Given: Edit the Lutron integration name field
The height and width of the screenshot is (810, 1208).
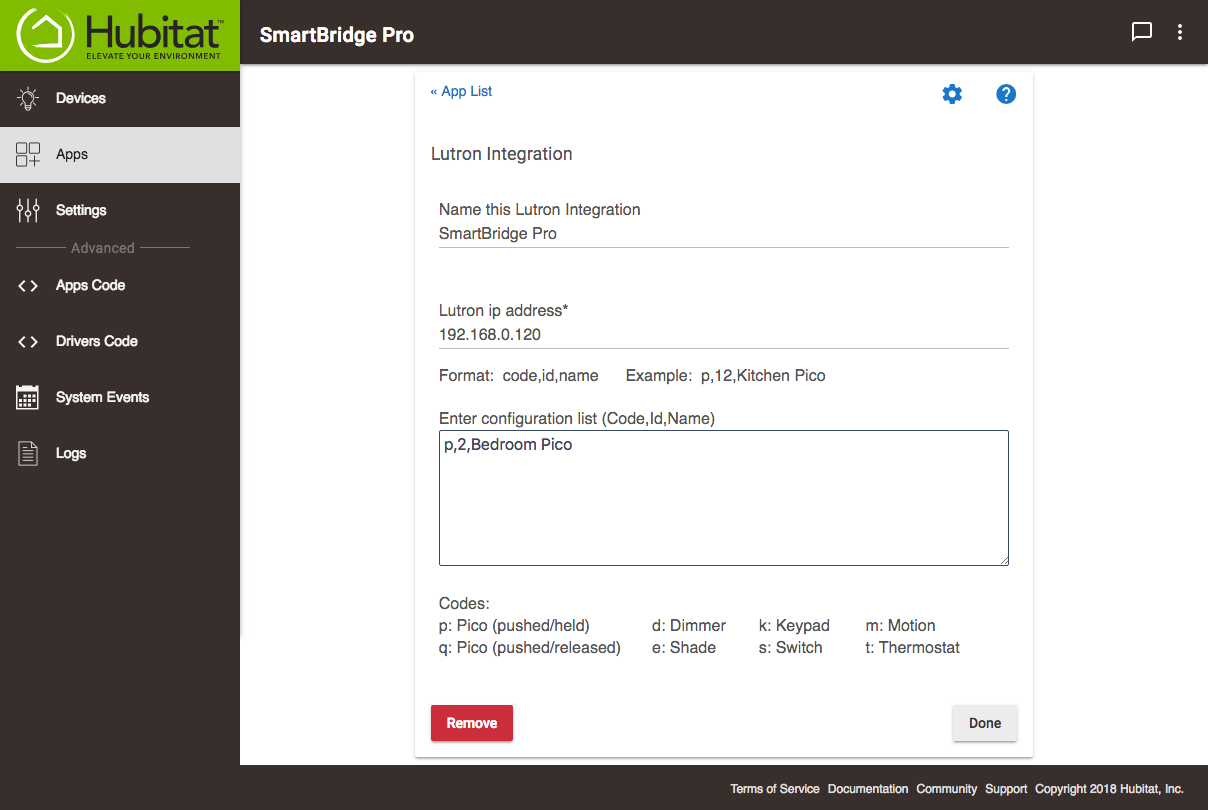Looking at the screenshot, I should [x=724, y=234].
